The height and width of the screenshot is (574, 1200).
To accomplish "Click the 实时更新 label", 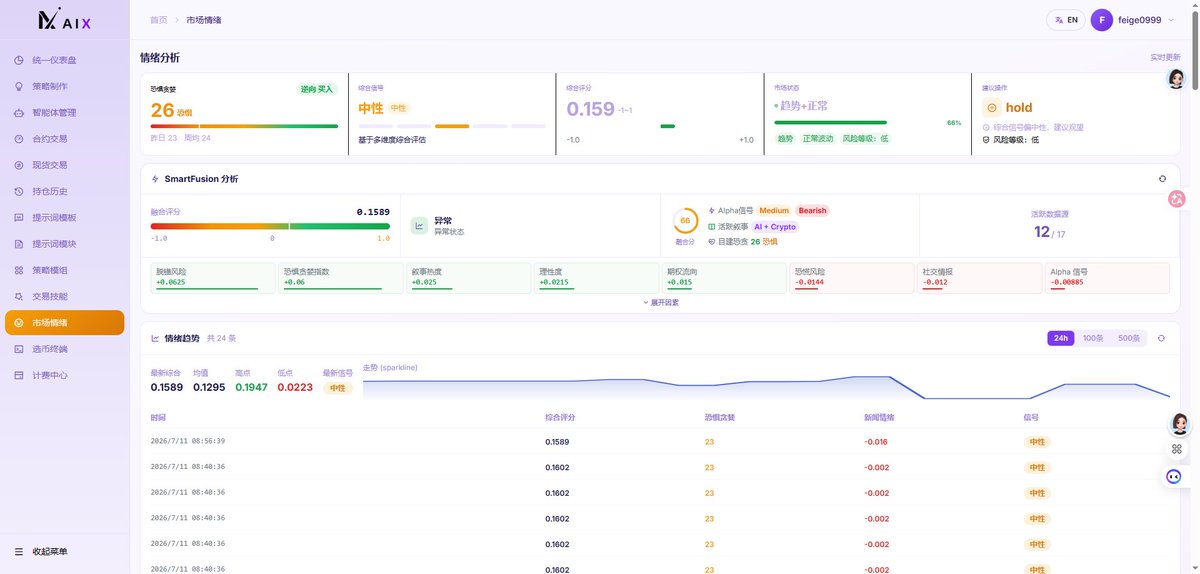I will [1165, 57].
